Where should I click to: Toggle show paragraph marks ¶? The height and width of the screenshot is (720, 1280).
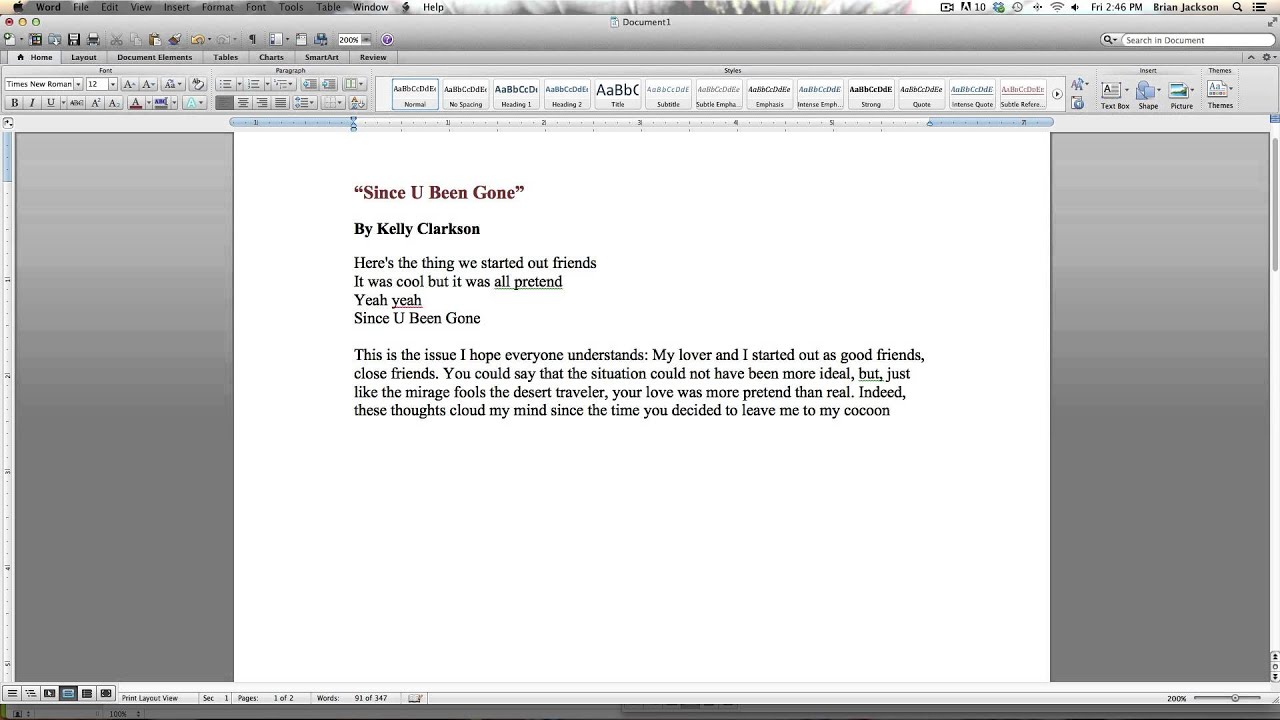(252, 40)
